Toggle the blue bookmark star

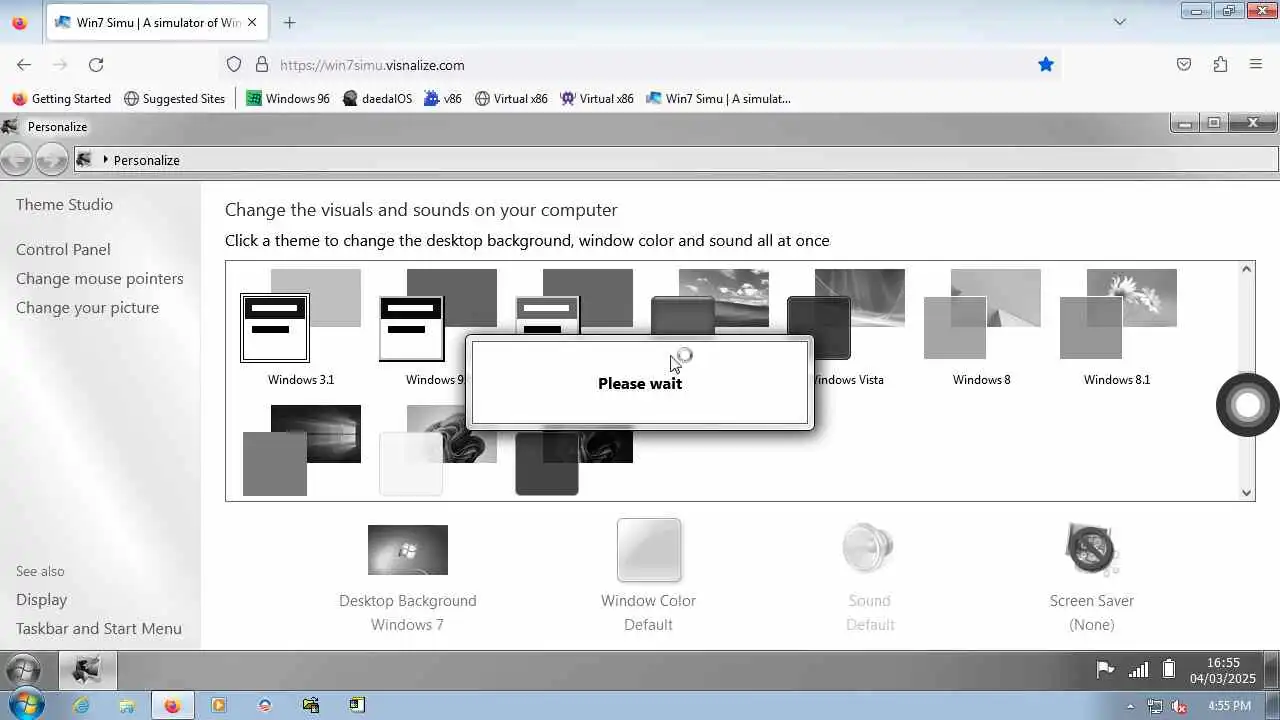point(1045,65)
